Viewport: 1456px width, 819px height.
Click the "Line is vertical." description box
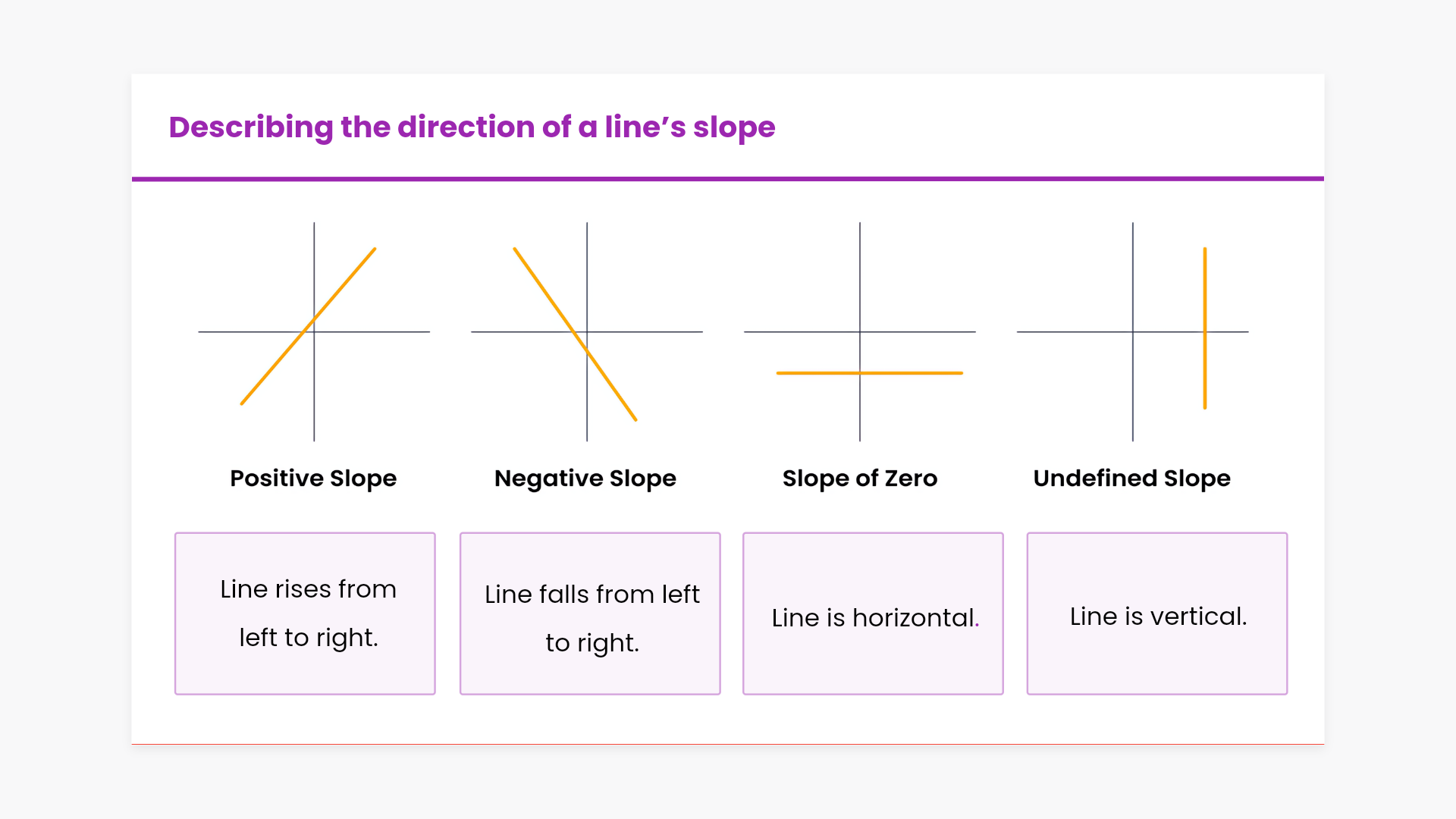point(1157,613)
